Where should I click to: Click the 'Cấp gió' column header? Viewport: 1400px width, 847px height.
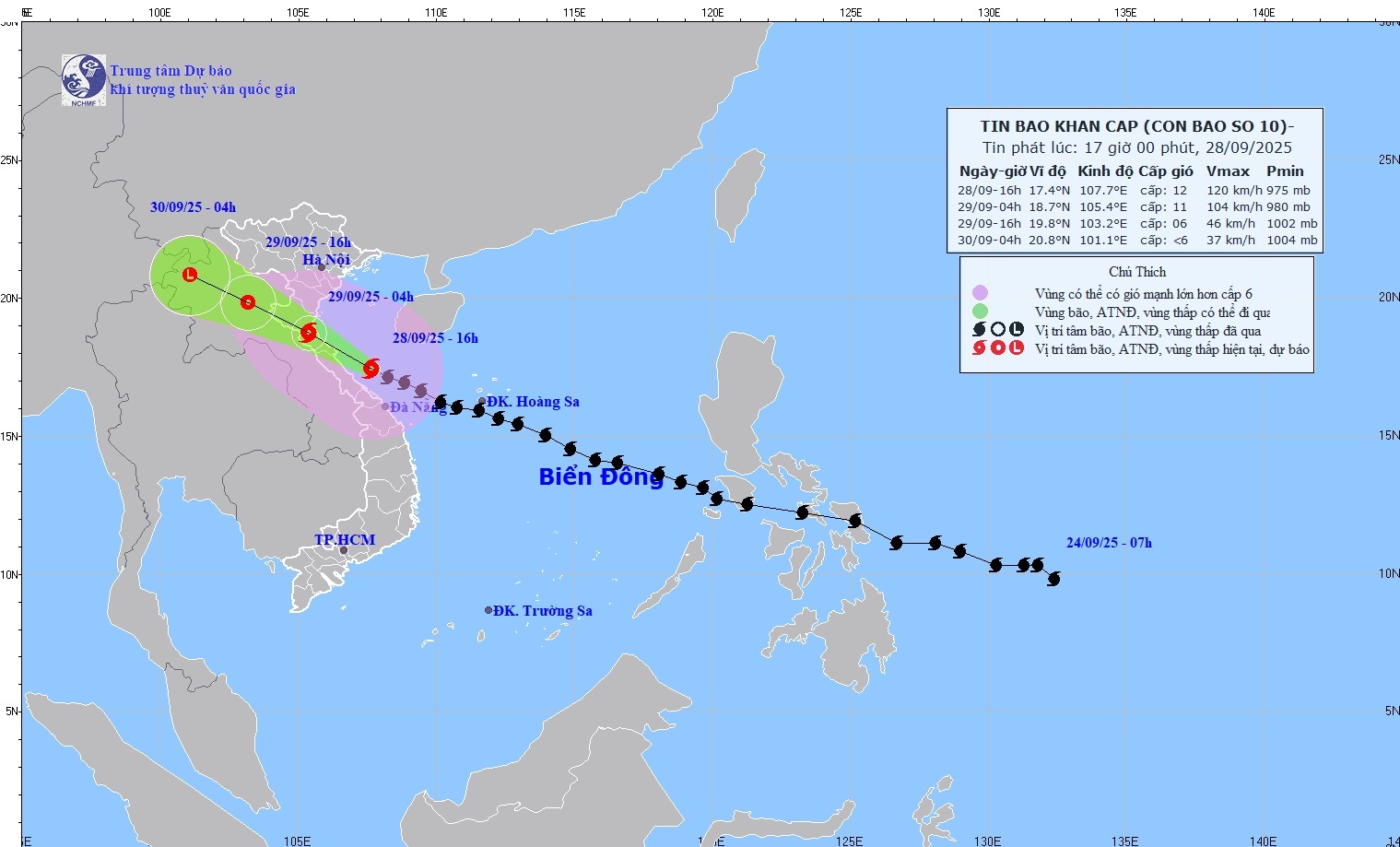tap(1166, 171)
